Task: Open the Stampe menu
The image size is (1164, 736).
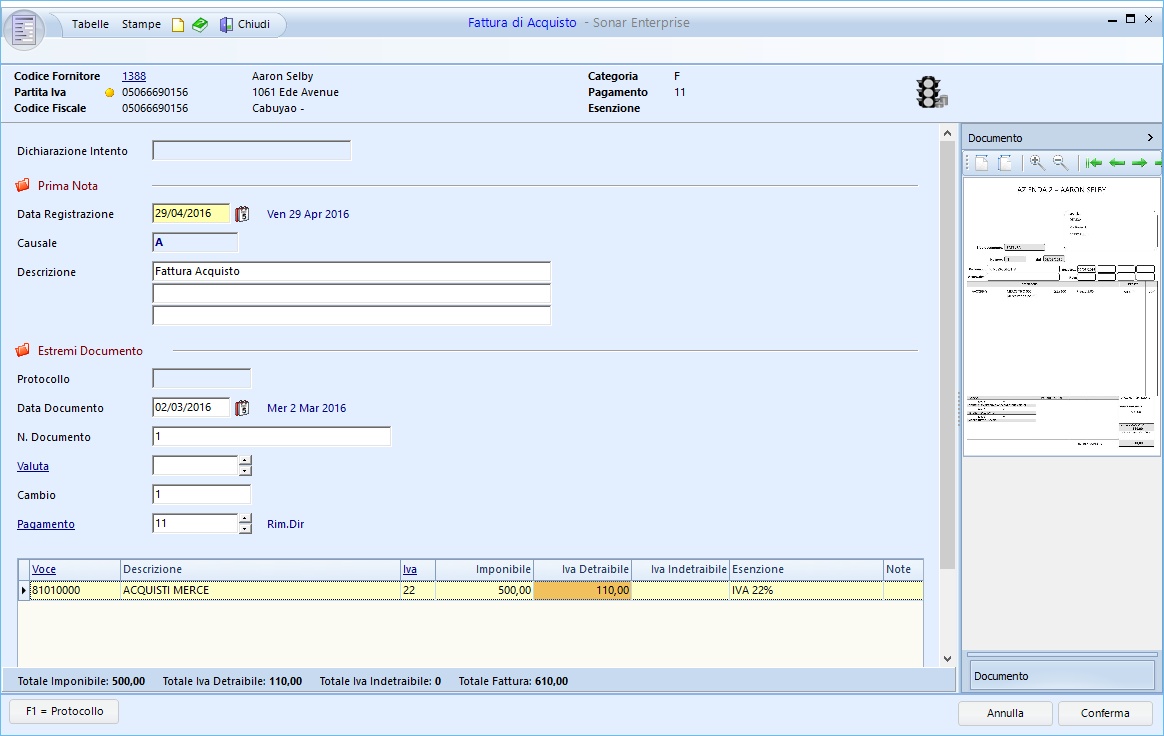Action: click(x=141, y=24)
